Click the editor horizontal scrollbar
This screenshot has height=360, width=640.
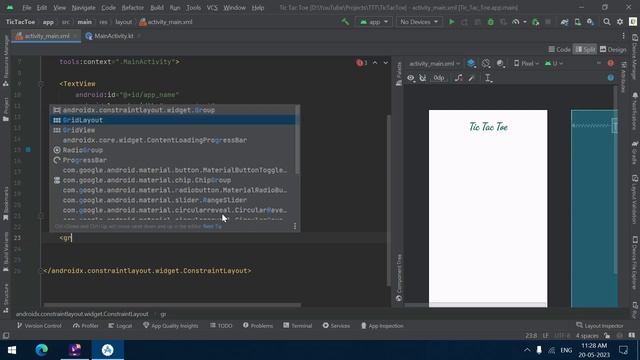pos(172,304)
